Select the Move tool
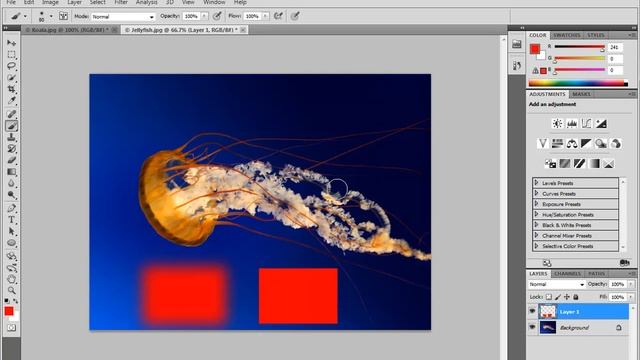Viewport: 640px width, 360px height. point(11,42)
